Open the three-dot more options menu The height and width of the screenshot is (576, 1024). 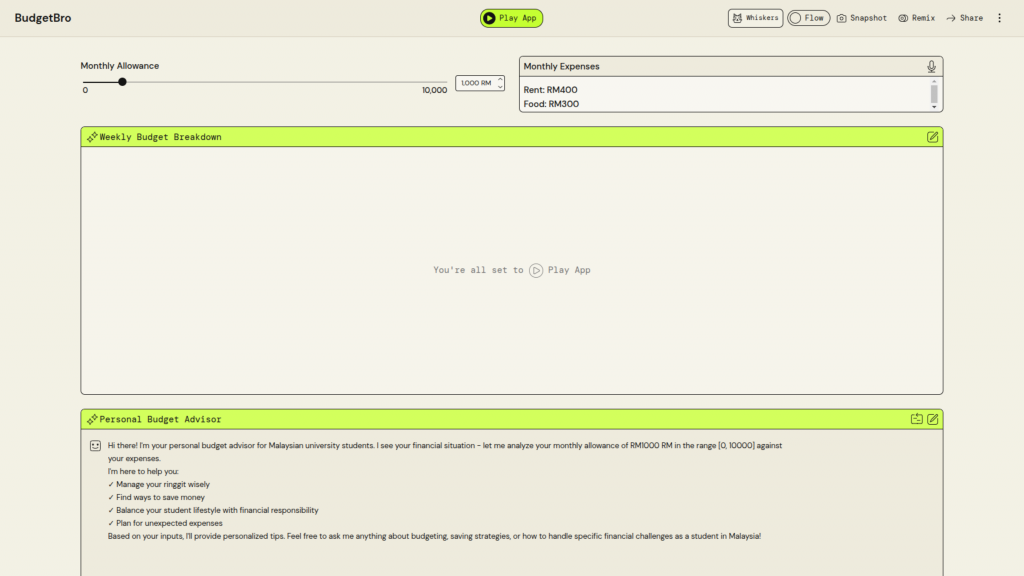(x=999, y=18)
